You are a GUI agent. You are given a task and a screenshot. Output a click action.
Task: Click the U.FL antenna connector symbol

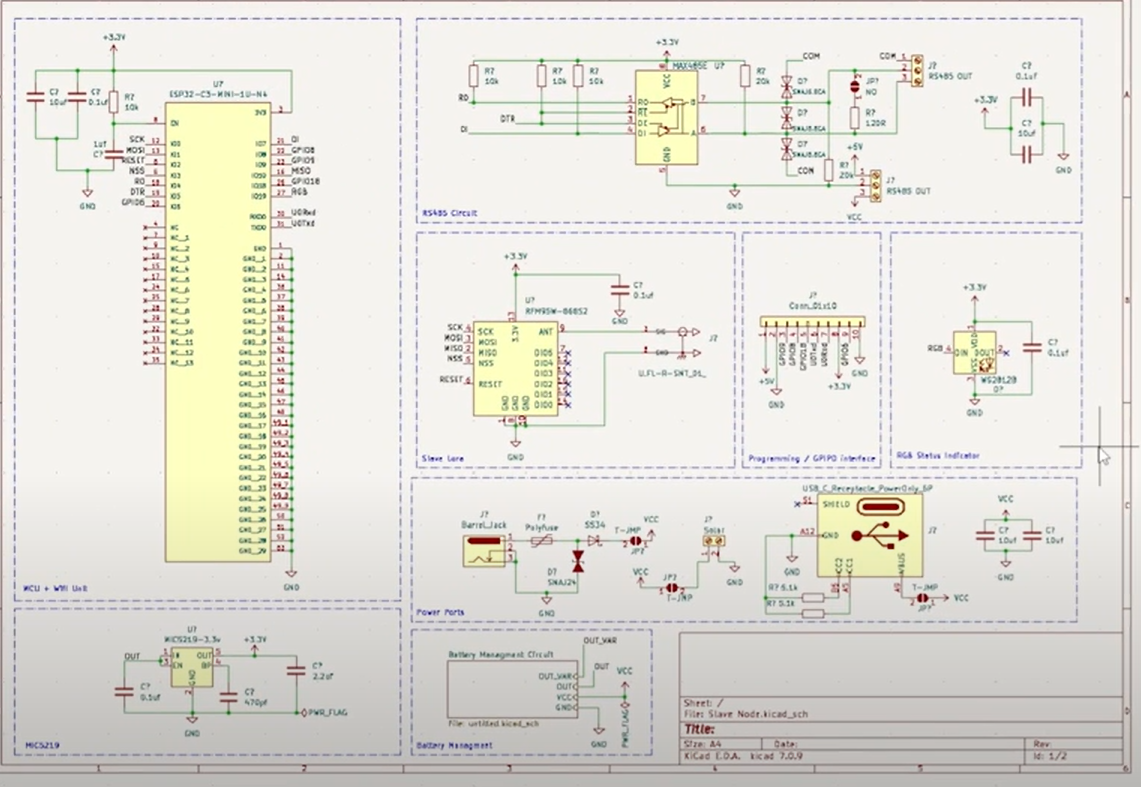[684, 340]
